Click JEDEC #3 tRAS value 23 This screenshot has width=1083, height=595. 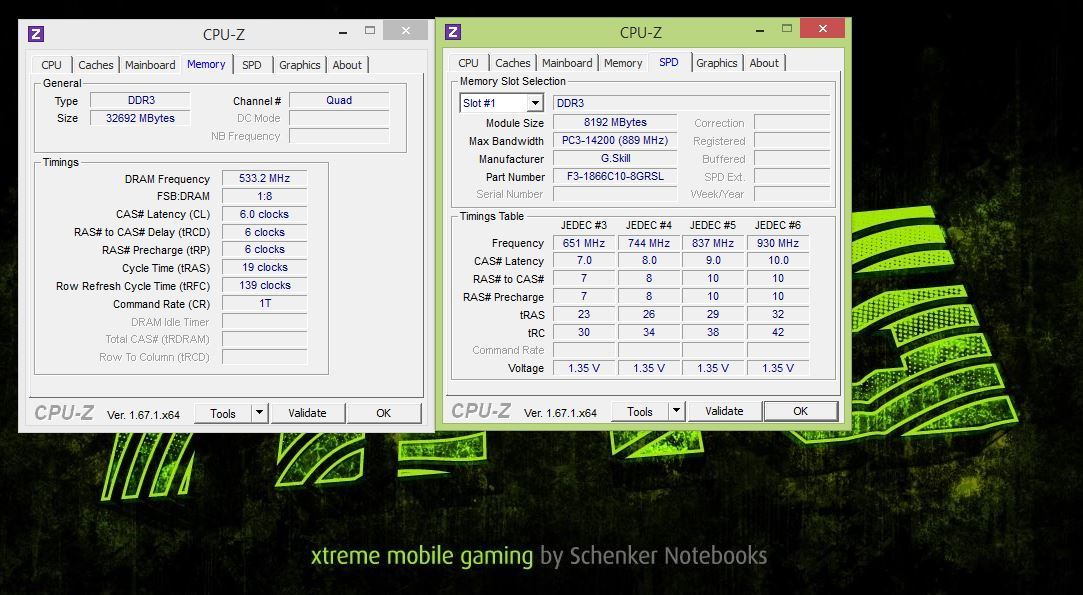point(584,314)
